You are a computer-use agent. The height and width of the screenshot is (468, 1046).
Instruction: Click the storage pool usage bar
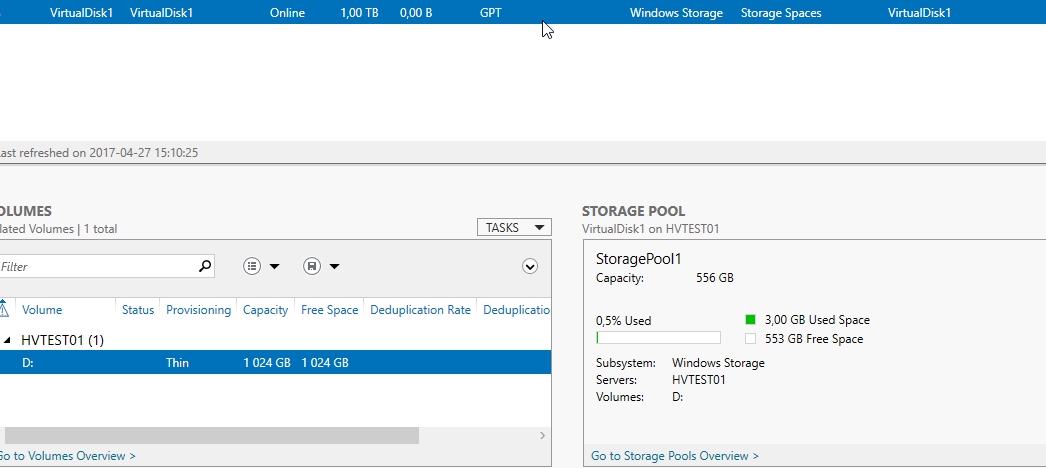pos(658,338)
